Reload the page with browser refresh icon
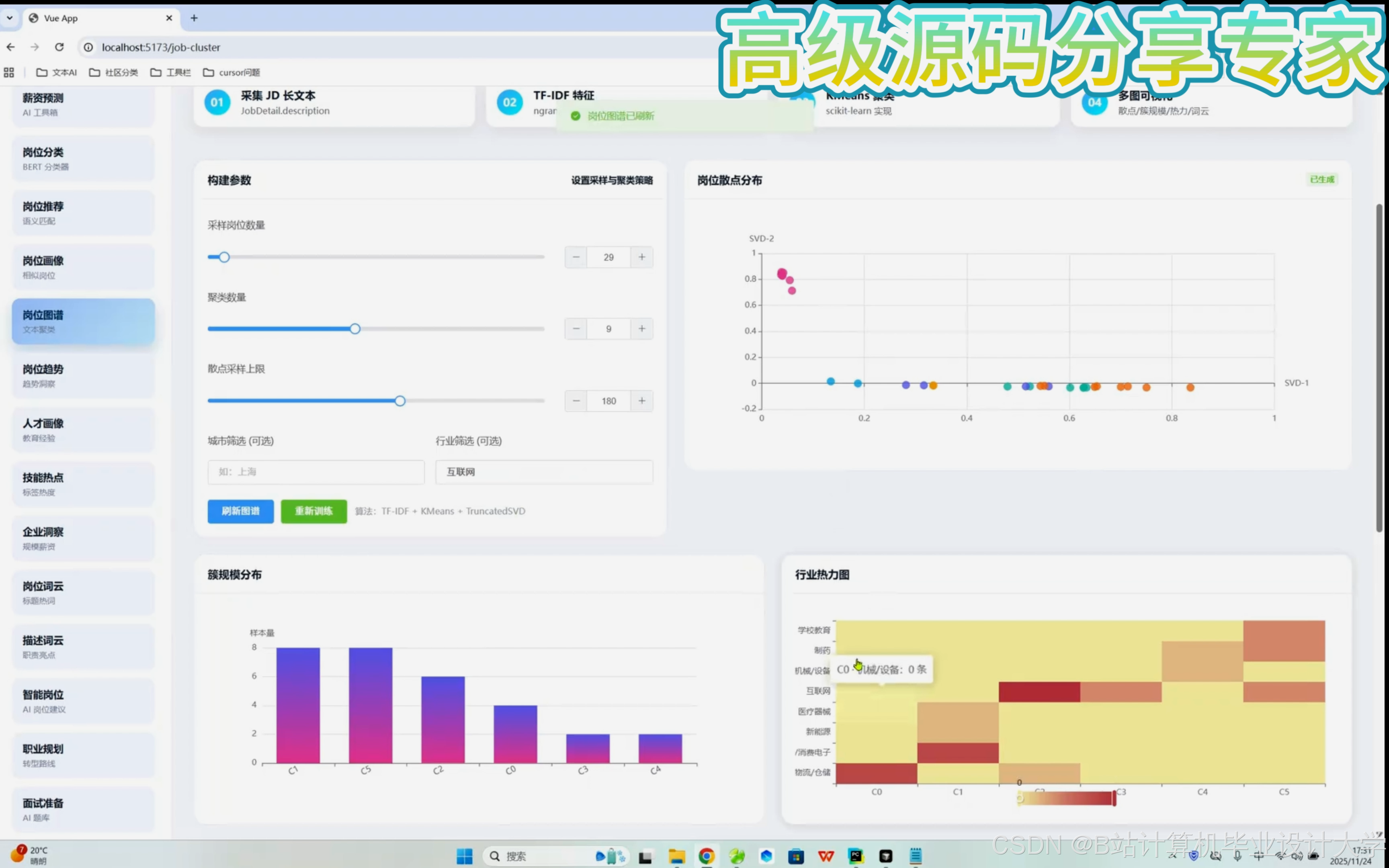 click(x=59, y=47)
